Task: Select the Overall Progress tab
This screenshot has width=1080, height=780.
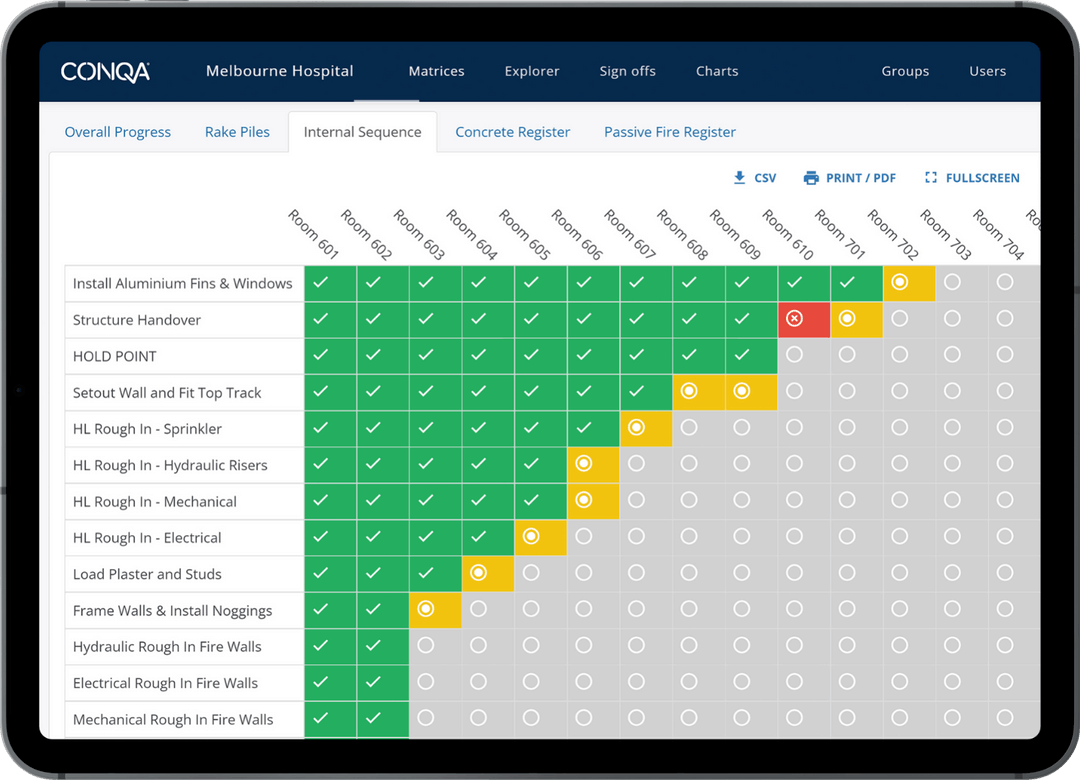Action: tap(117, 131)
